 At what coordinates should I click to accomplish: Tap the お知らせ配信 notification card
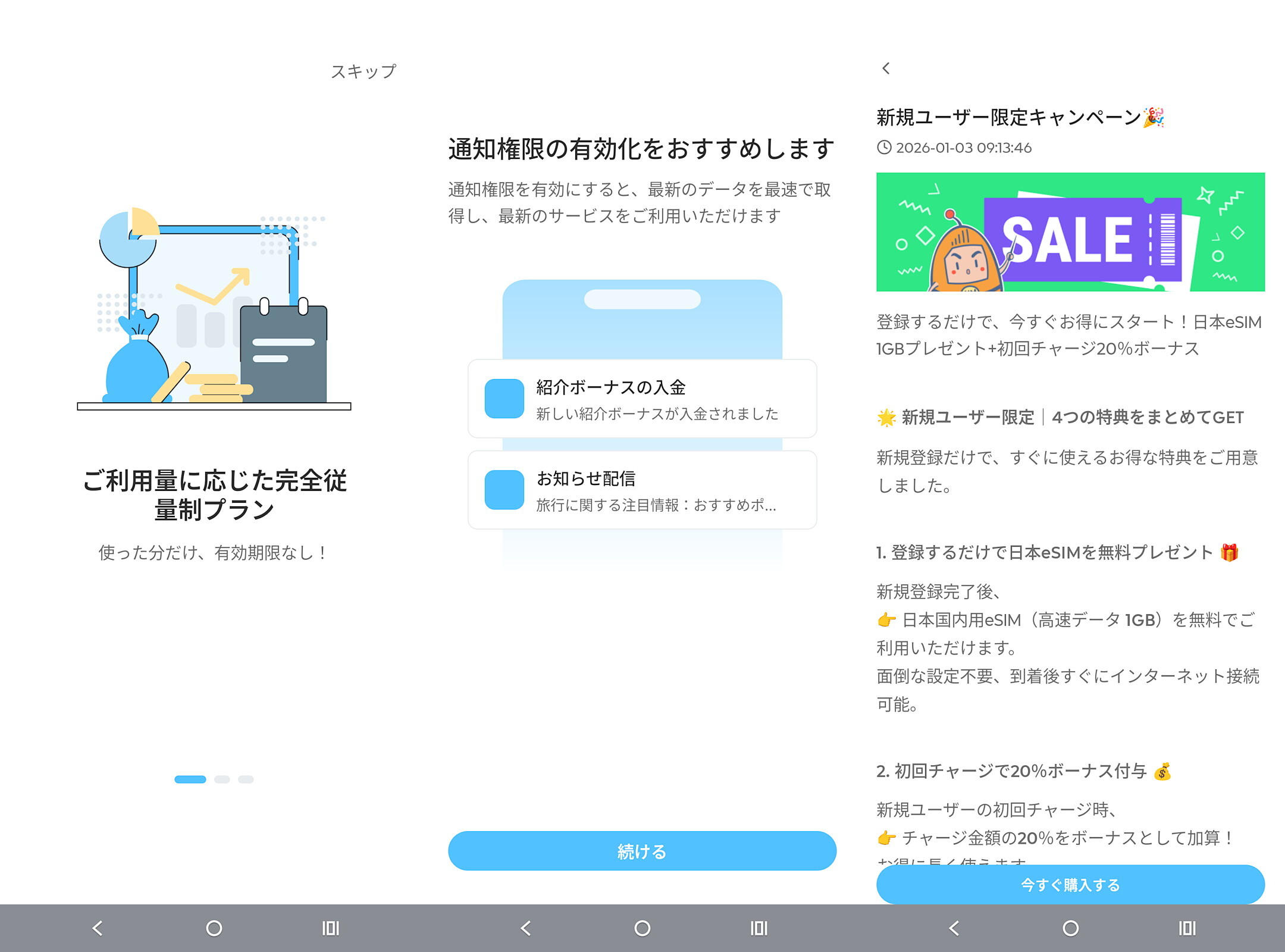coord(642,490)
